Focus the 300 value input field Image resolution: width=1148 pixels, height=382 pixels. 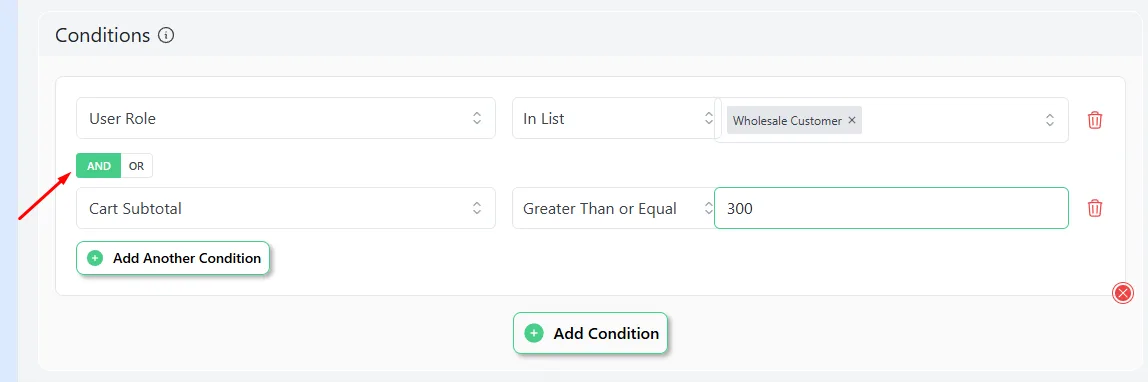coord(891,208)
